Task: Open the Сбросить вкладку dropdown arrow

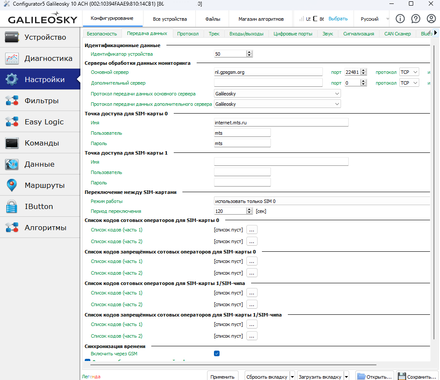Action: (292, 377)
